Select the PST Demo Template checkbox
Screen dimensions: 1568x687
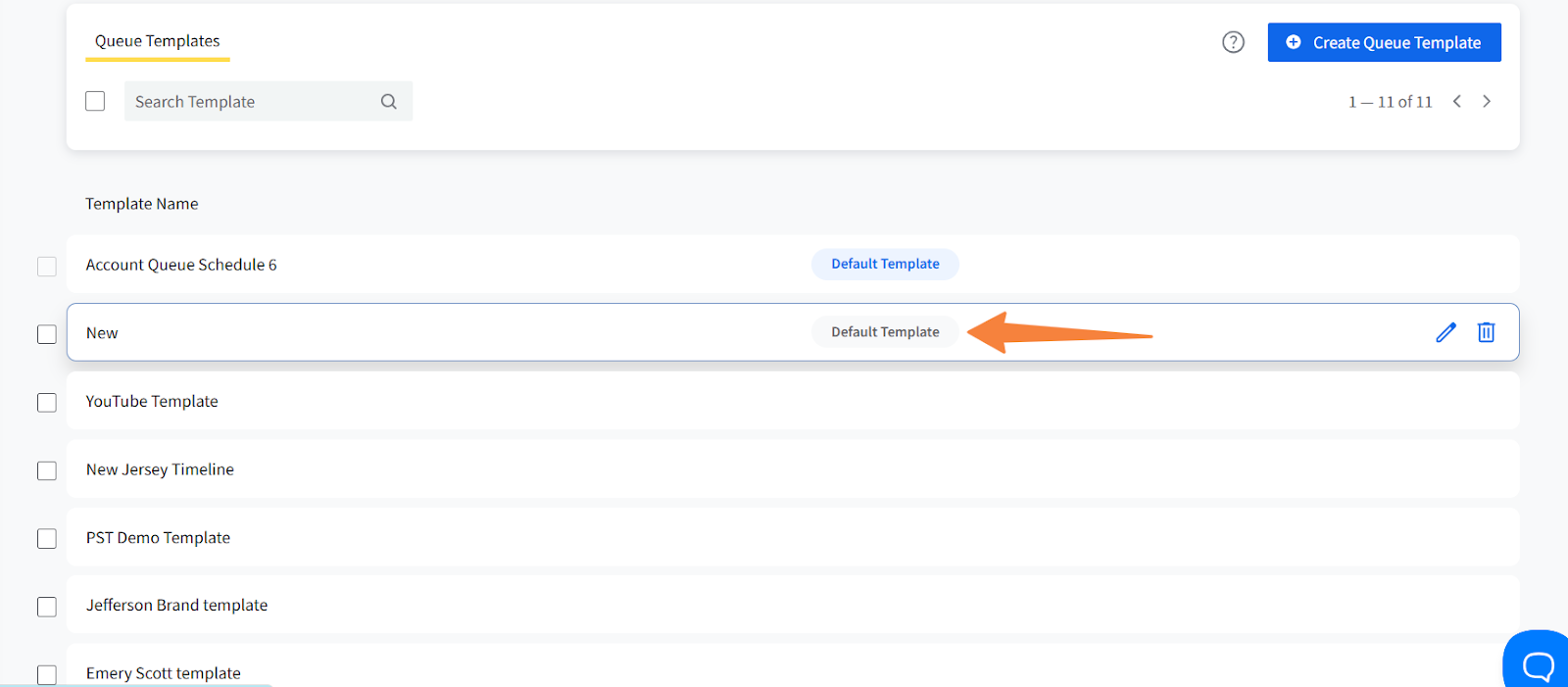(47, 539)
